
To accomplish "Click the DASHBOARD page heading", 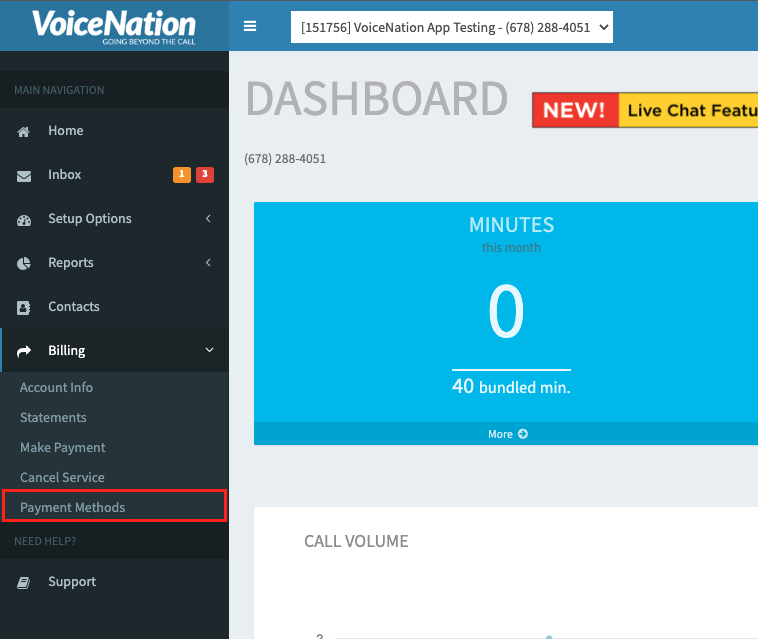I will click(377, 99).
